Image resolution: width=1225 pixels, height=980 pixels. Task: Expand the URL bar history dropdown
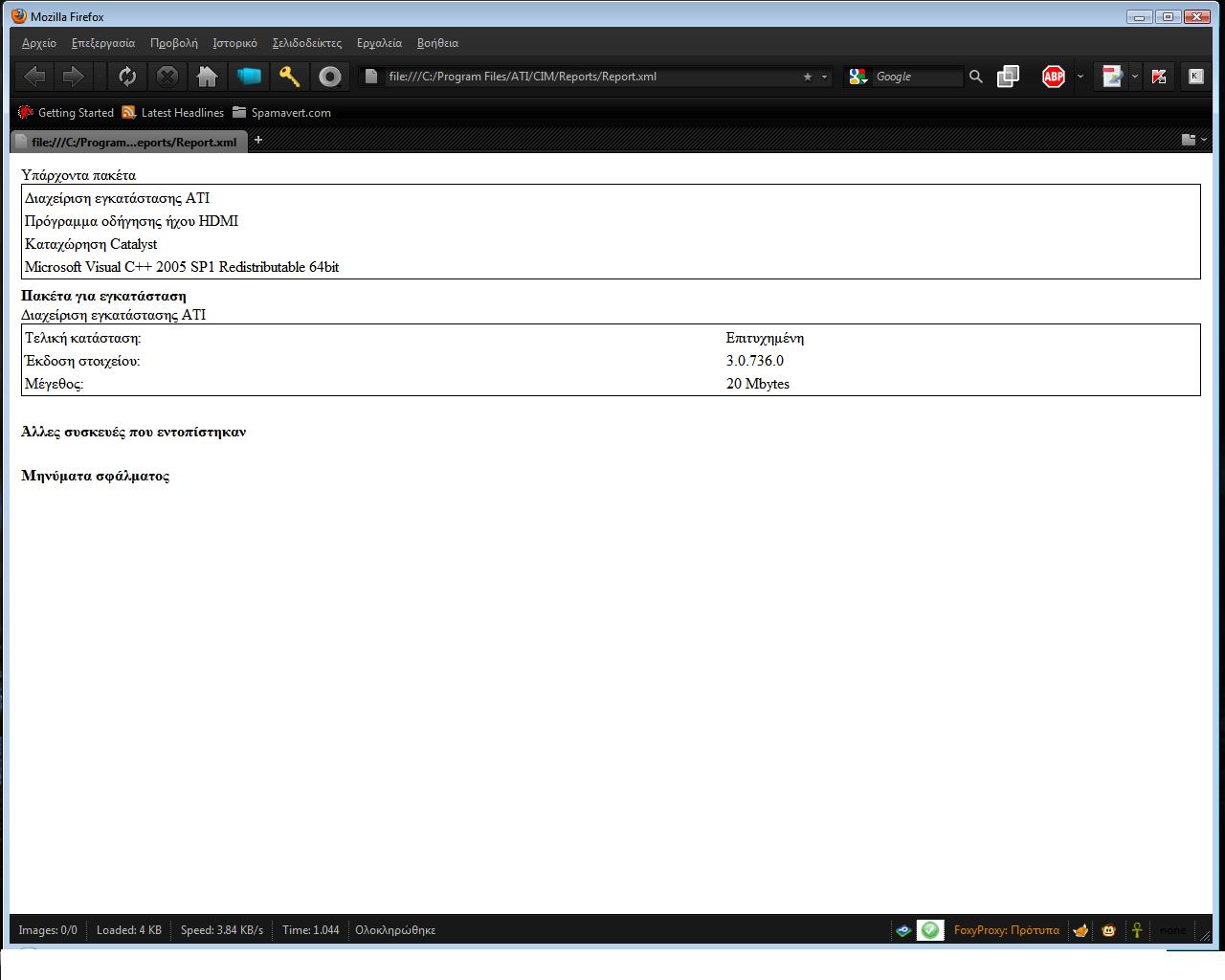[x=824, y=77]
